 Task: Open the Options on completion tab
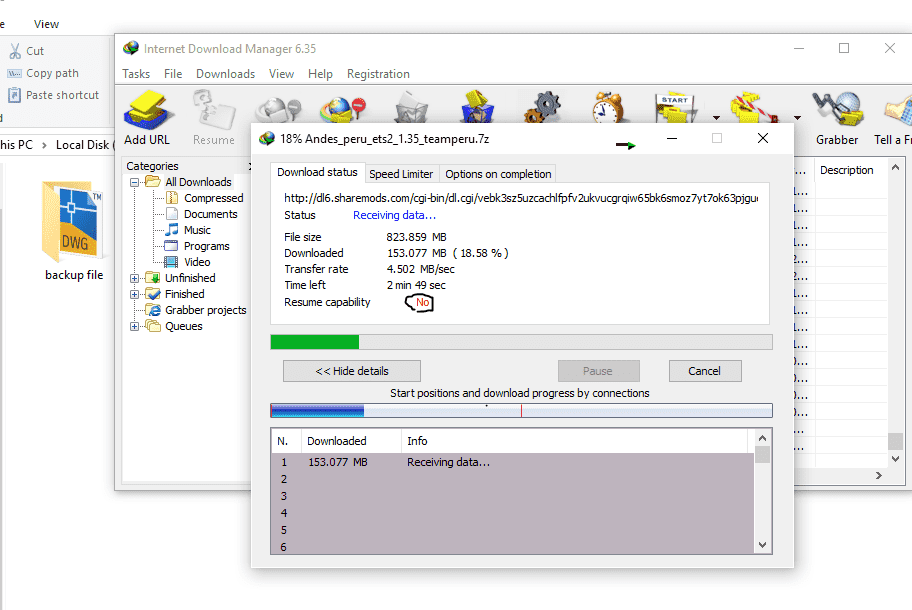click(x=498, y=174)
